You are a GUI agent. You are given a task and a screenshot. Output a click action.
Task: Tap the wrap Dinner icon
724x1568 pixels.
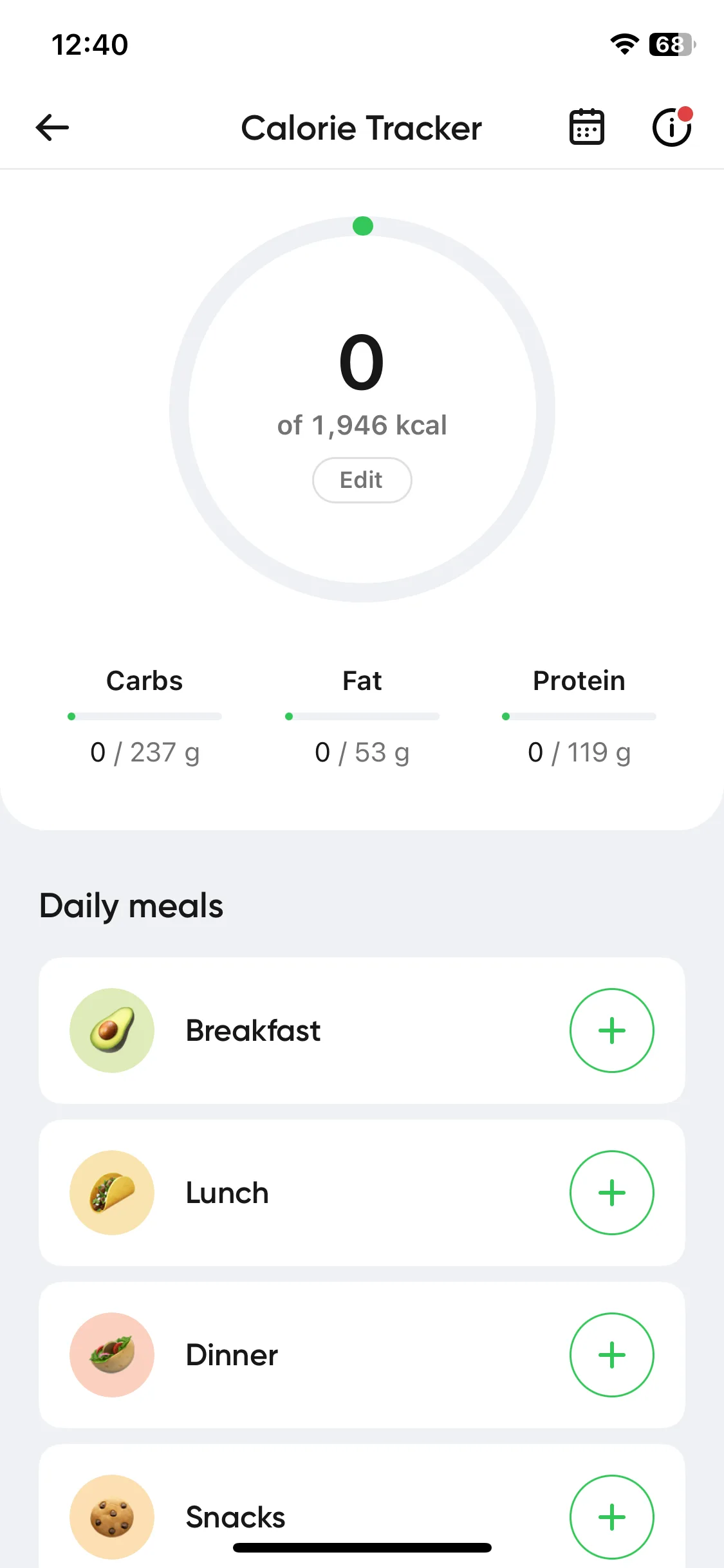(112, 1355)
